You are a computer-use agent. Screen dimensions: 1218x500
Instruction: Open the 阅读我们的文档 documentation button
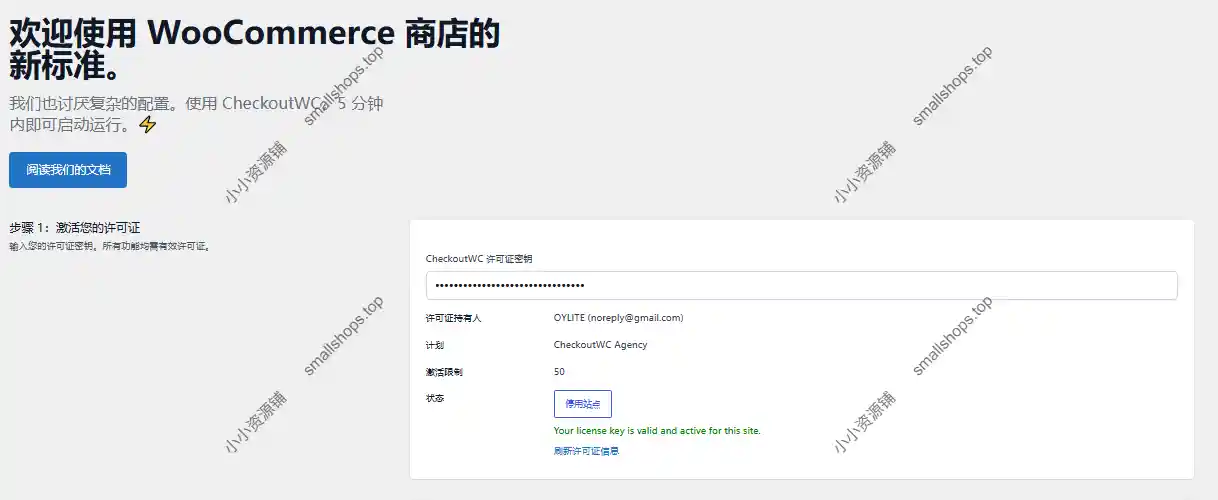pos(68,170)
